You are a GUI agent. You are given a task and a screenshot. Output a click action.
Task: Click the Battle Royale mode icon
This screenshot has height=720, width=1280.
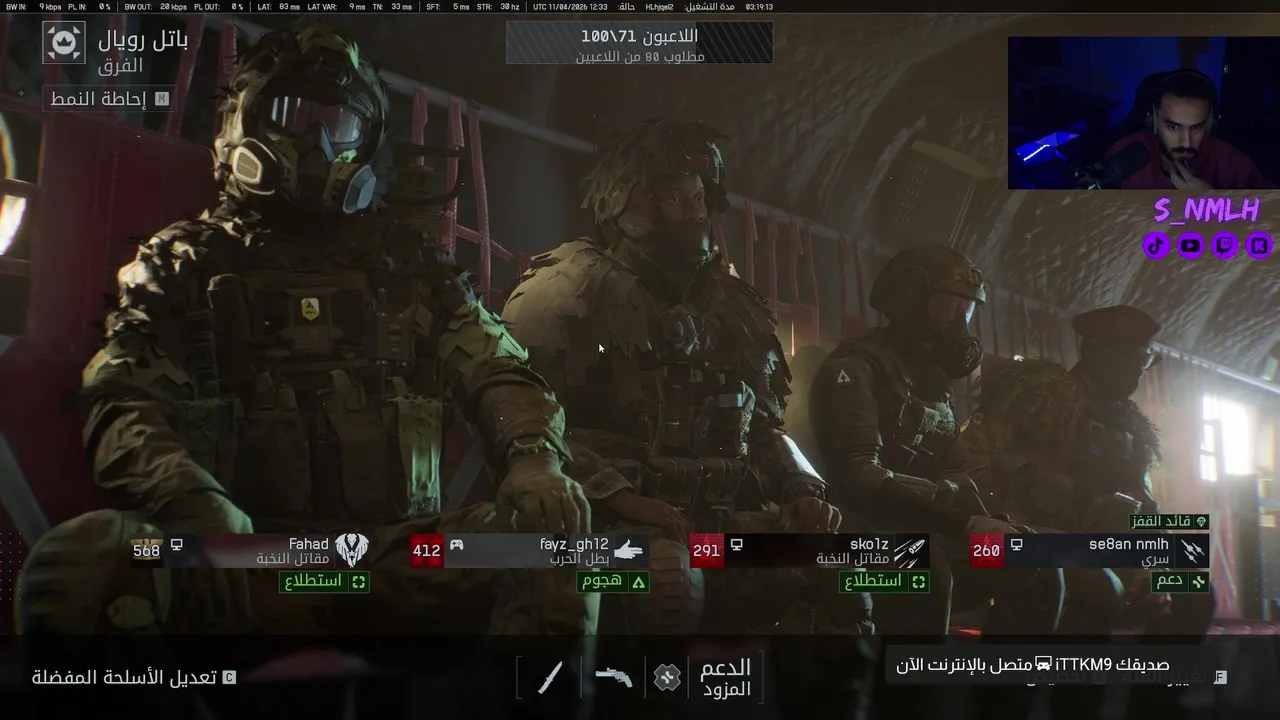click(64, 43)
